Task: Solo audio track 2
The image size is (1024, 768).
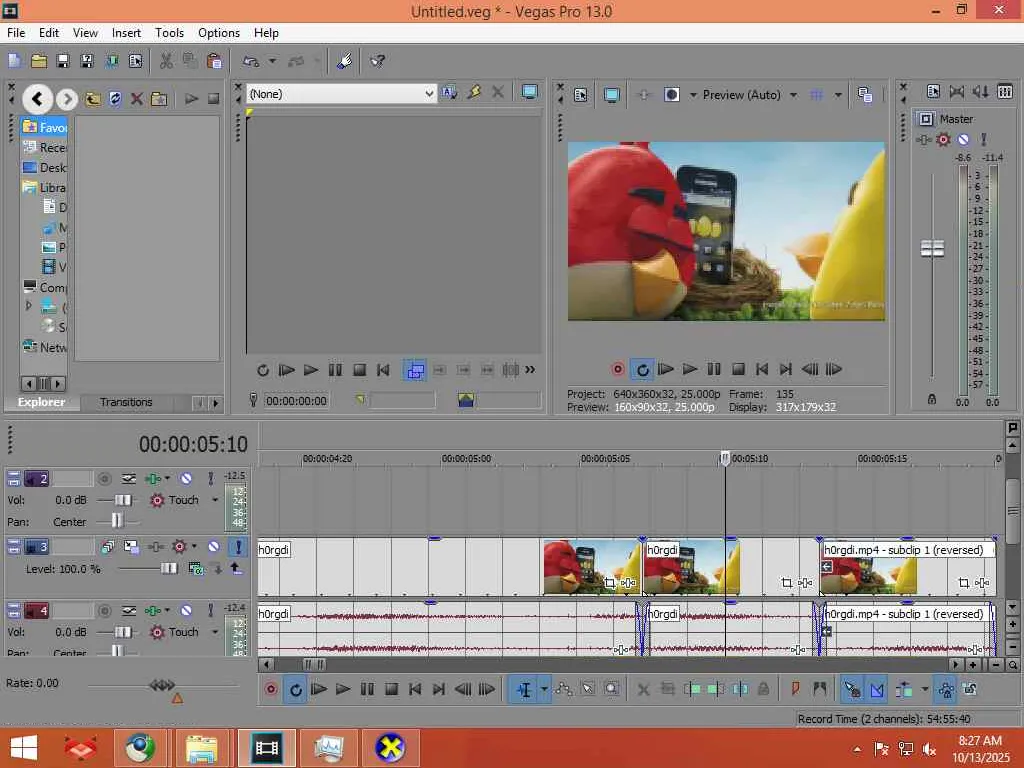Action: (210, 479)
